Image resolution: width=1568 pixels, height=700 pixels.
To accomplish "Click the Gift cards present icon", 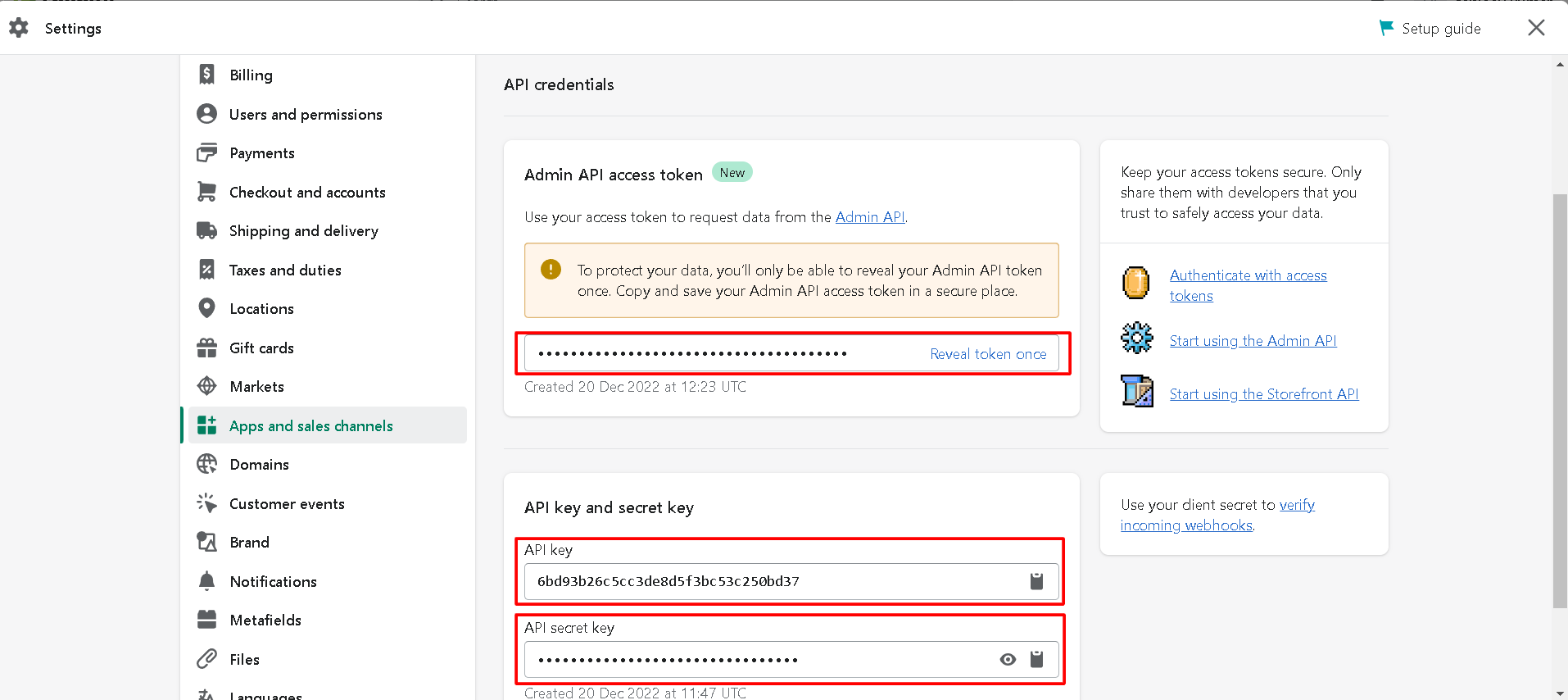I will 207,348.
